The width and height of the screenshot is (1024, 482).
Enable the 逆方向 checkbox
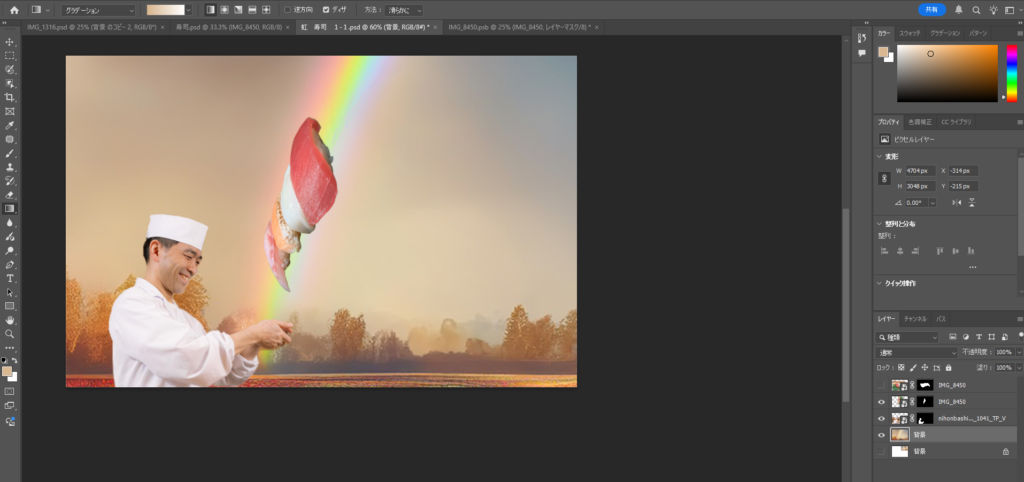tap(287, 10)
